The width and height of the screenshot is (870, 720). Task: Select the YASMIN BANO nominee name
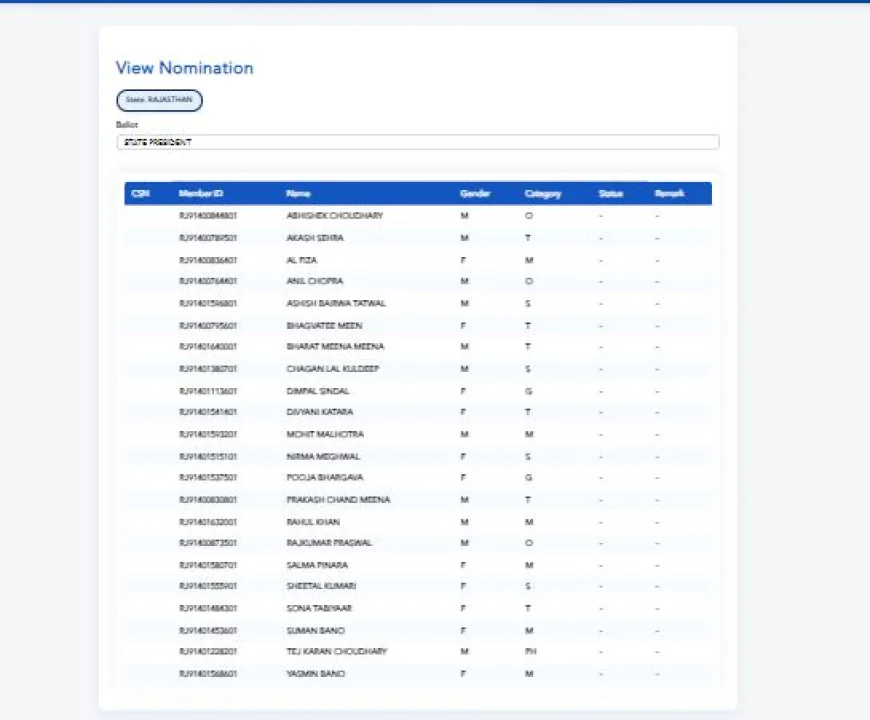coord(315,674)
